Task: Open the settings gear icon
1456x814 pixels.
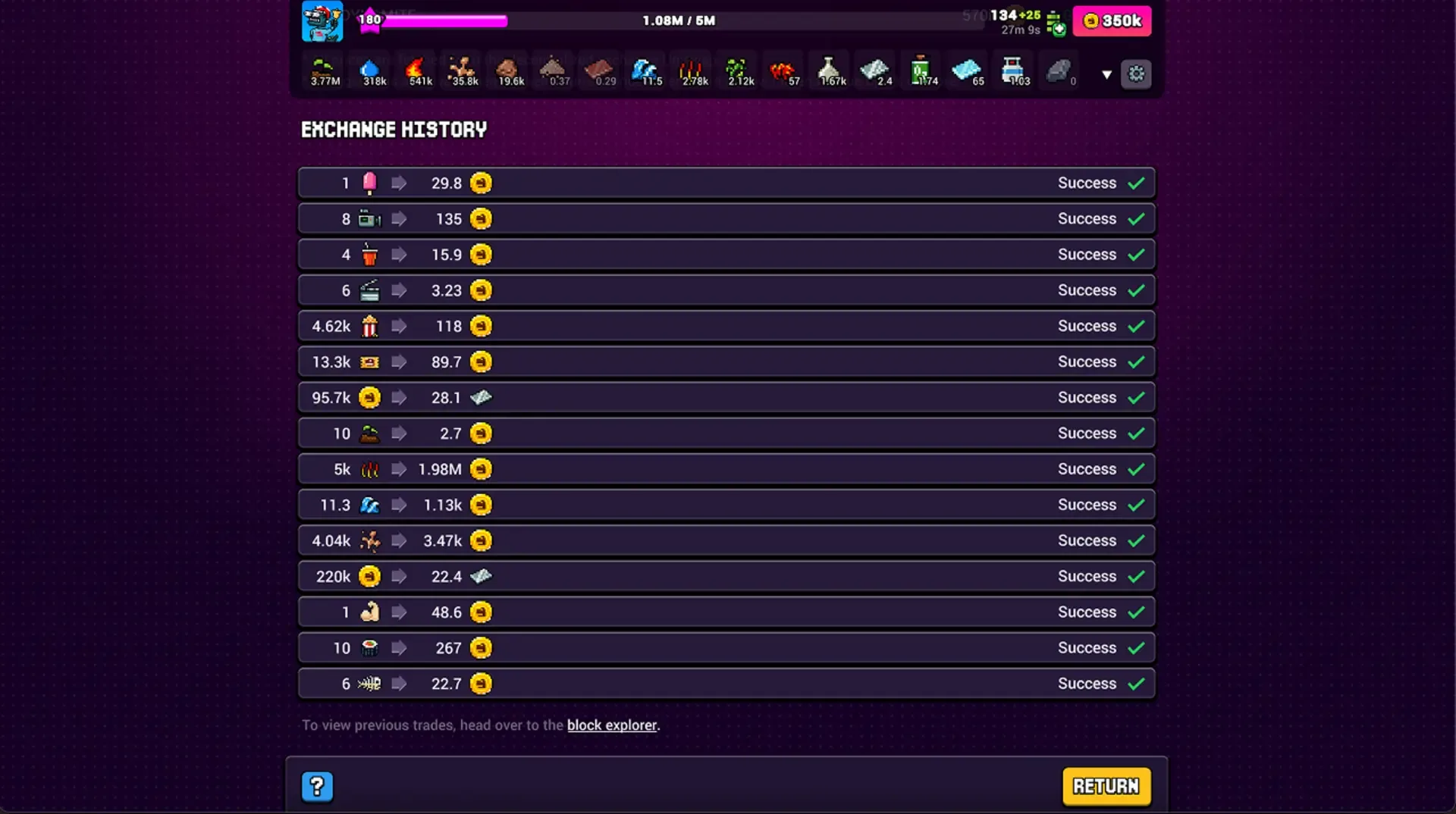Action: pyautogui.click(x=1136, y=74)
